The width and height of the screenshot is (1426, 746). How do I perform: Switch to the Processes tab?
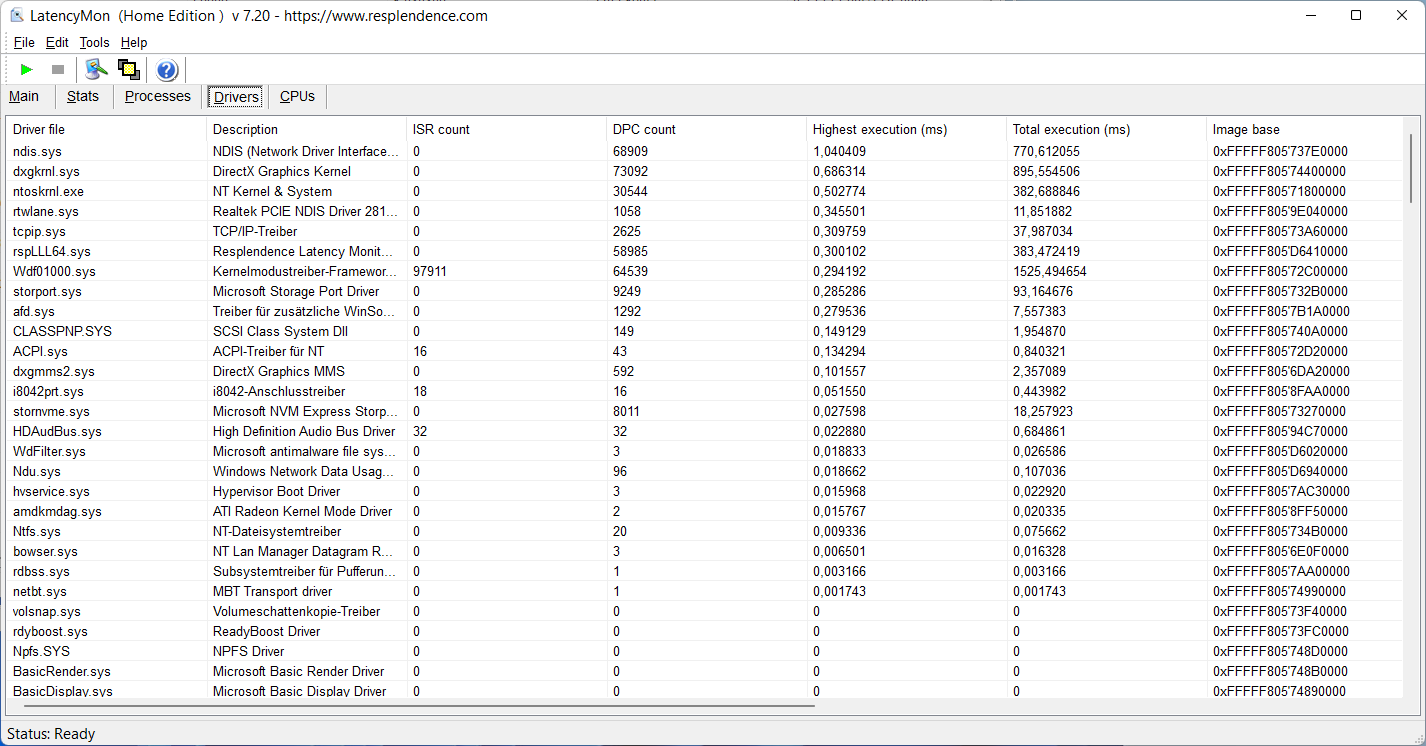point(158,97)
